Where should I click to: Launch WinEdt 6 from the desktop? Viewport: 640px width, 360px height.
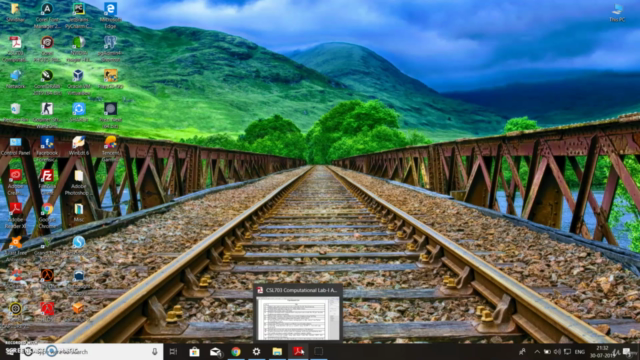pos(78,146)
